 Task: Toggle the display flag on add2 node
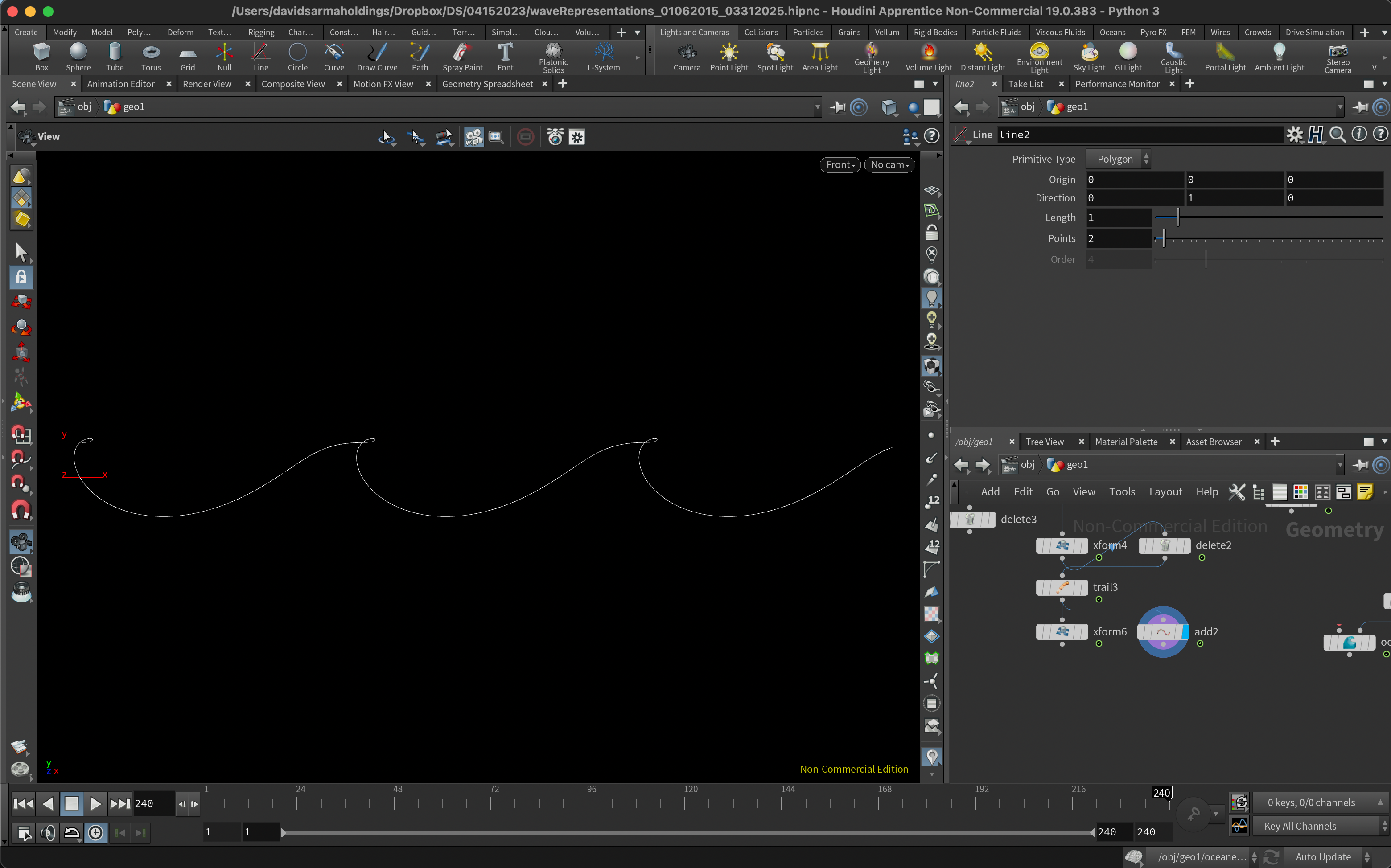1185,632
